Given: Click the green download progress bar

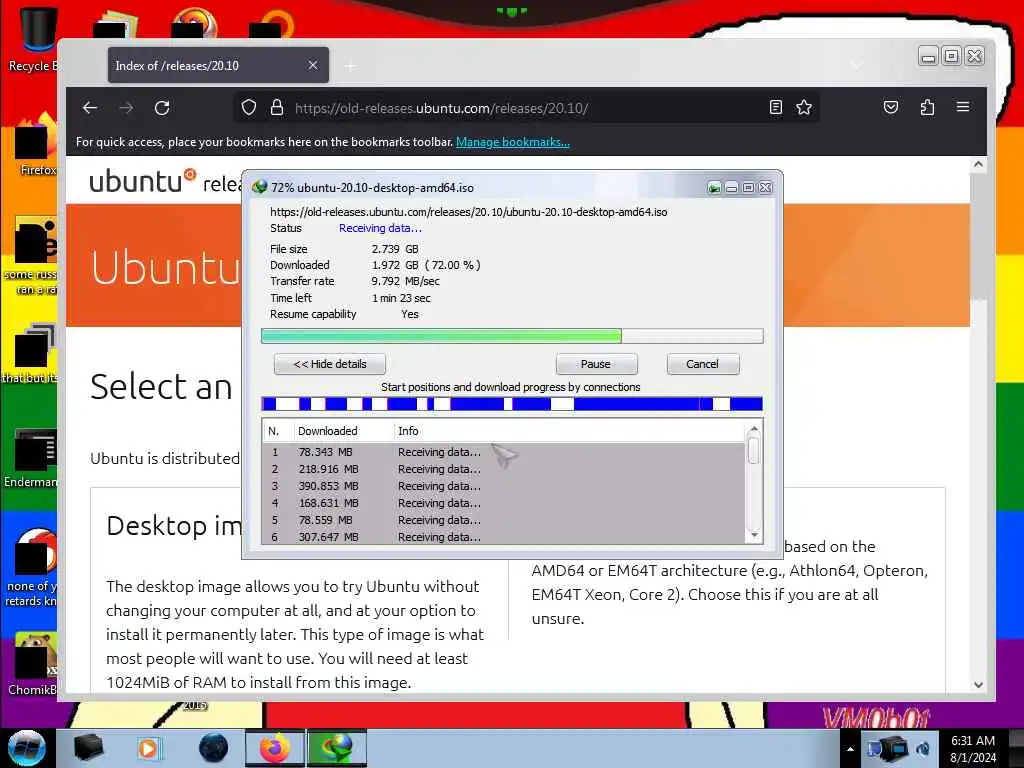Looking at the screenshot, I should click(512, 336).
